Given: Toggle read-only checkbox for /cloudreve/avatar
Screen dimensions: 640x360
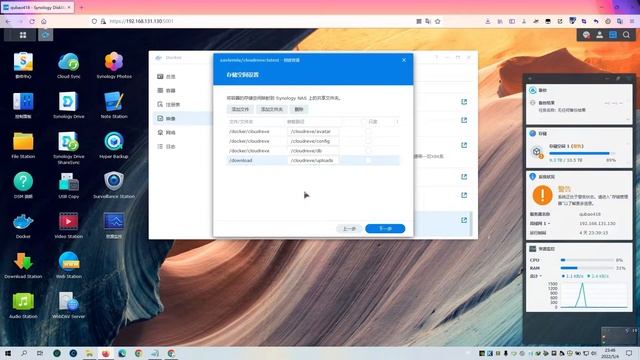Looking at the screenshot, I should coord(368,131).
